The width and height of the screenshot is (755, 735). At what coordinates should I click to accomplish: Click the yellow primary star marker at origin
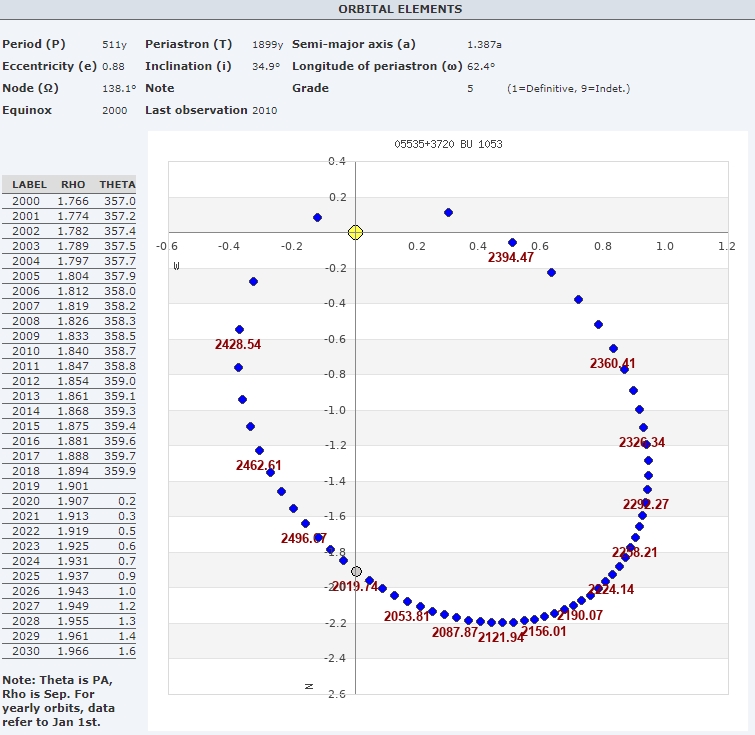tap(355, 232)
